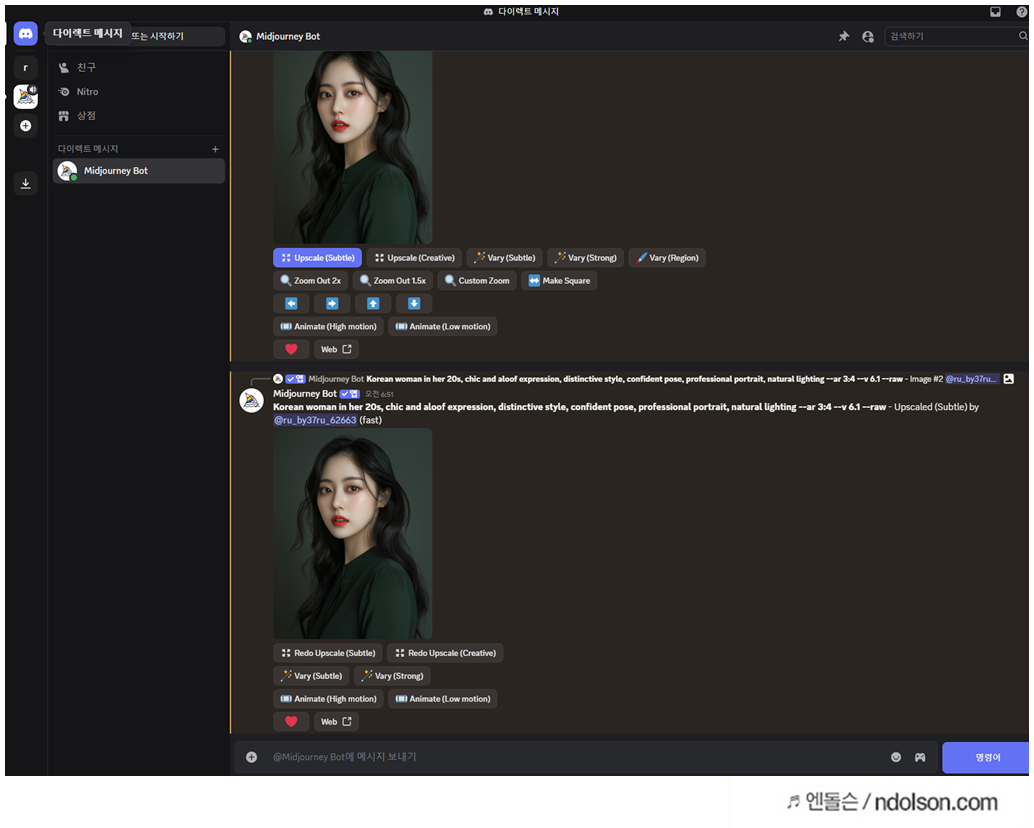Open the Midjourney sailboat server icon

point(26,96)
